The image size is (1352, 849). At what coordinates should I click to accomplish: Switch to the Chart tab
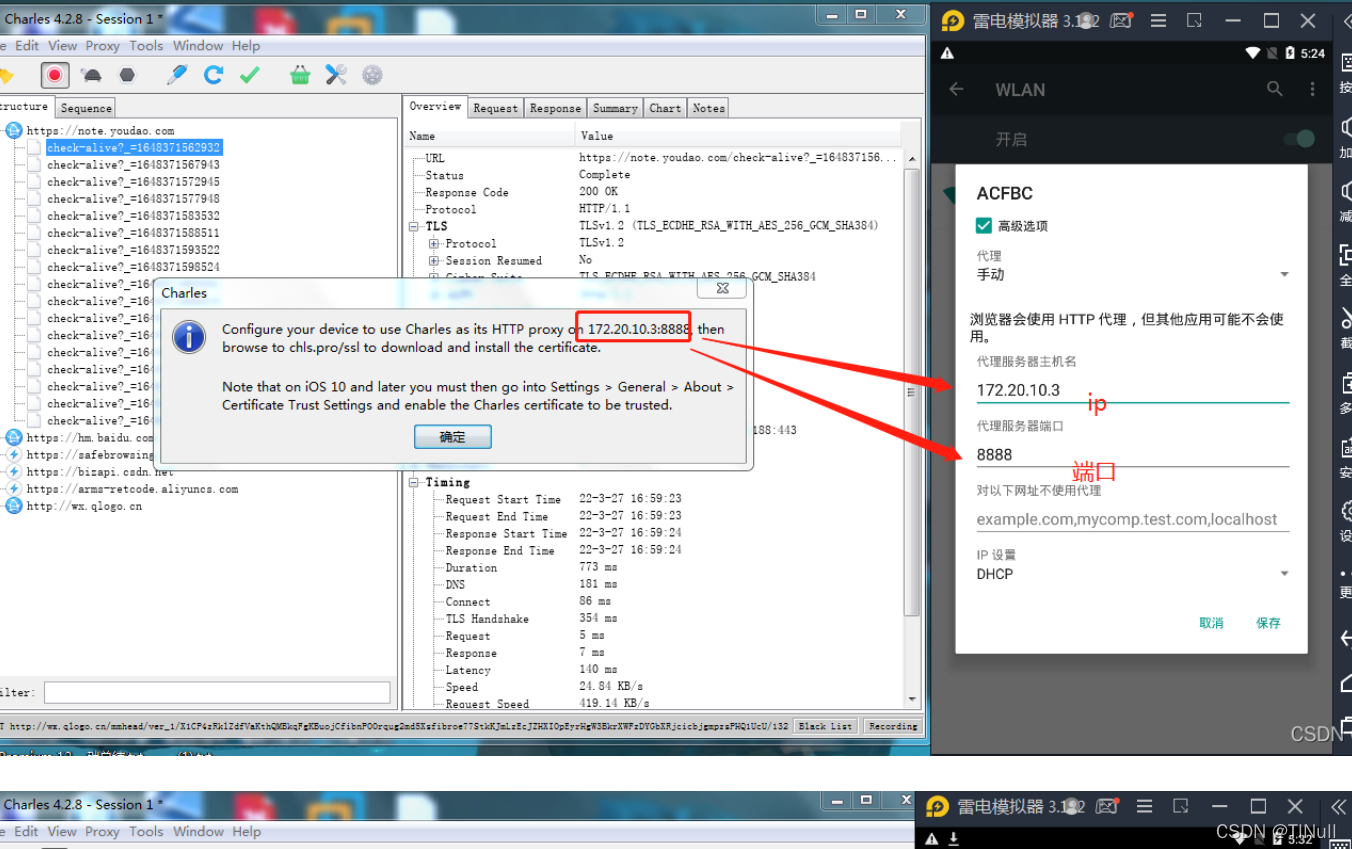tap(665, 108)
